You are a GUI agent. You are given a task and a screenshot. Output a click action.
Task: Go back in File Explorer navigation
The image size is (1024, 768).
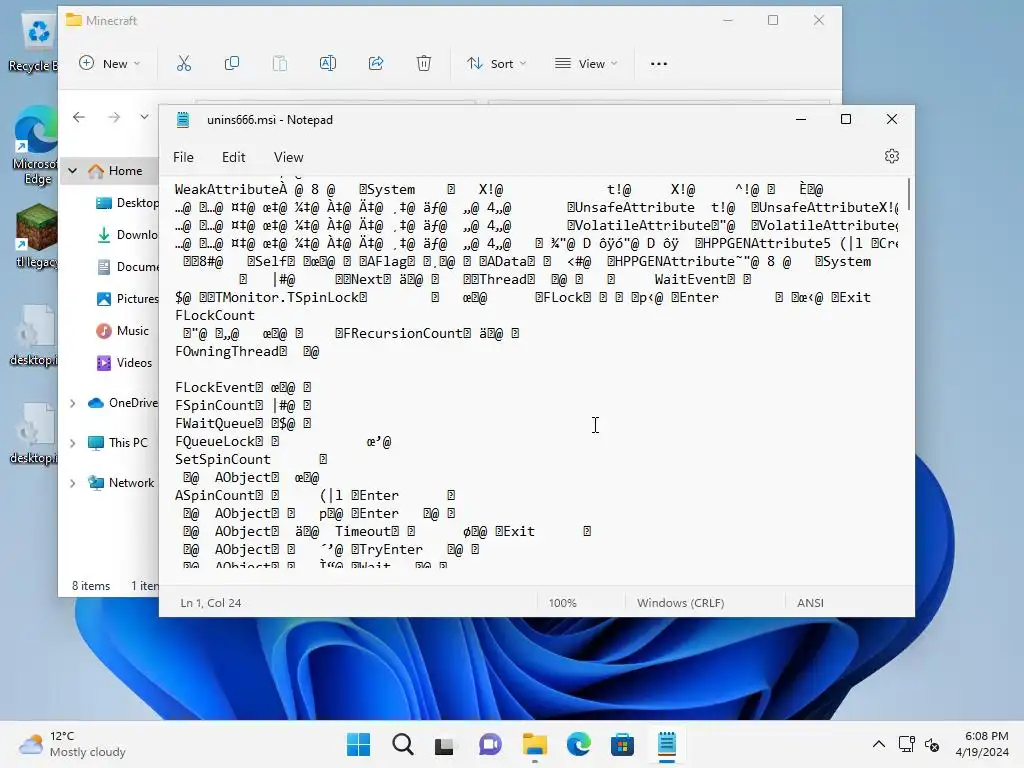click(79, 117)
